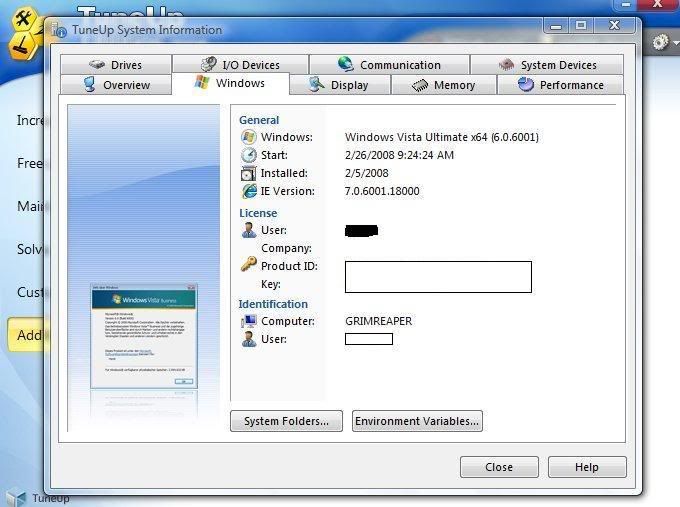Viewport: 680px width, 507px height.
Task: Open Help for System Information
Action: pyautogui.click(x=587, y=467)
